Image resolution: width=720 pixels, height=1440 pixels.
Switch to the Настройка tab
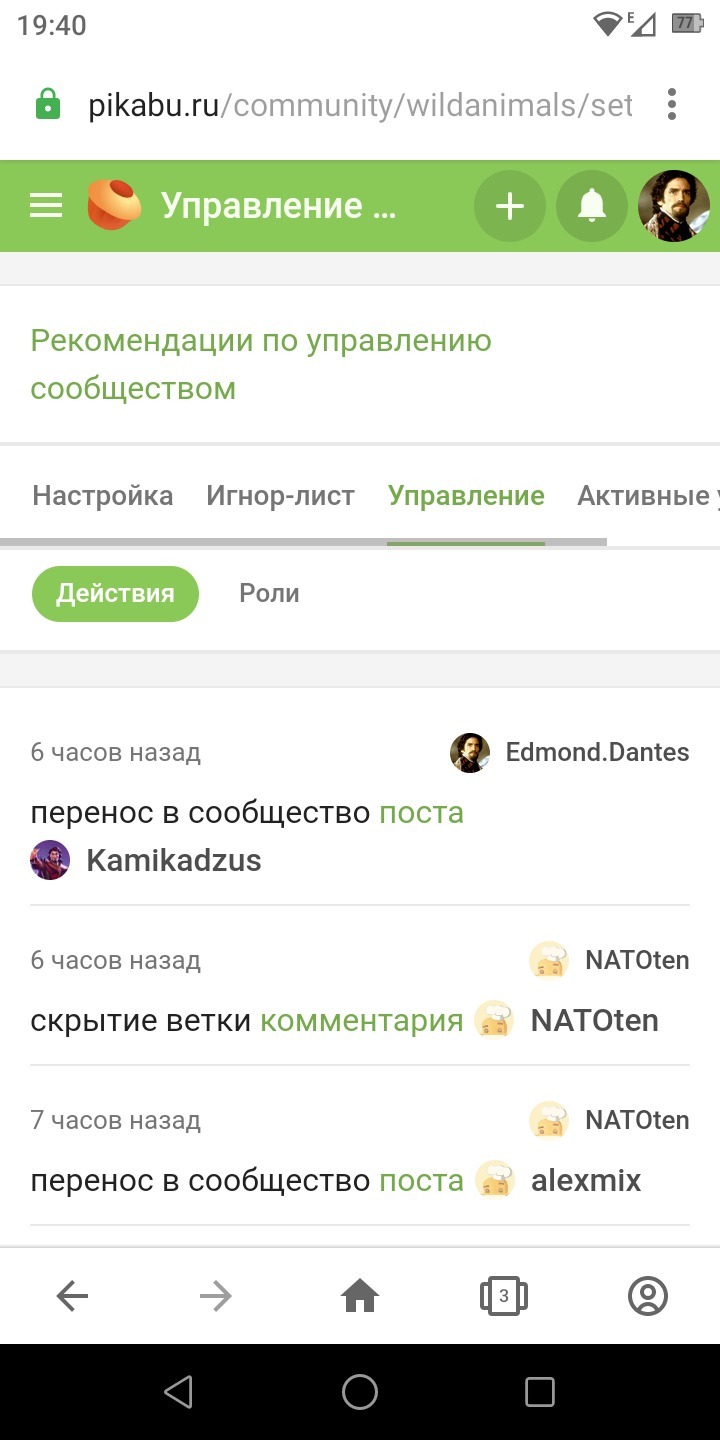pos(102,496)
